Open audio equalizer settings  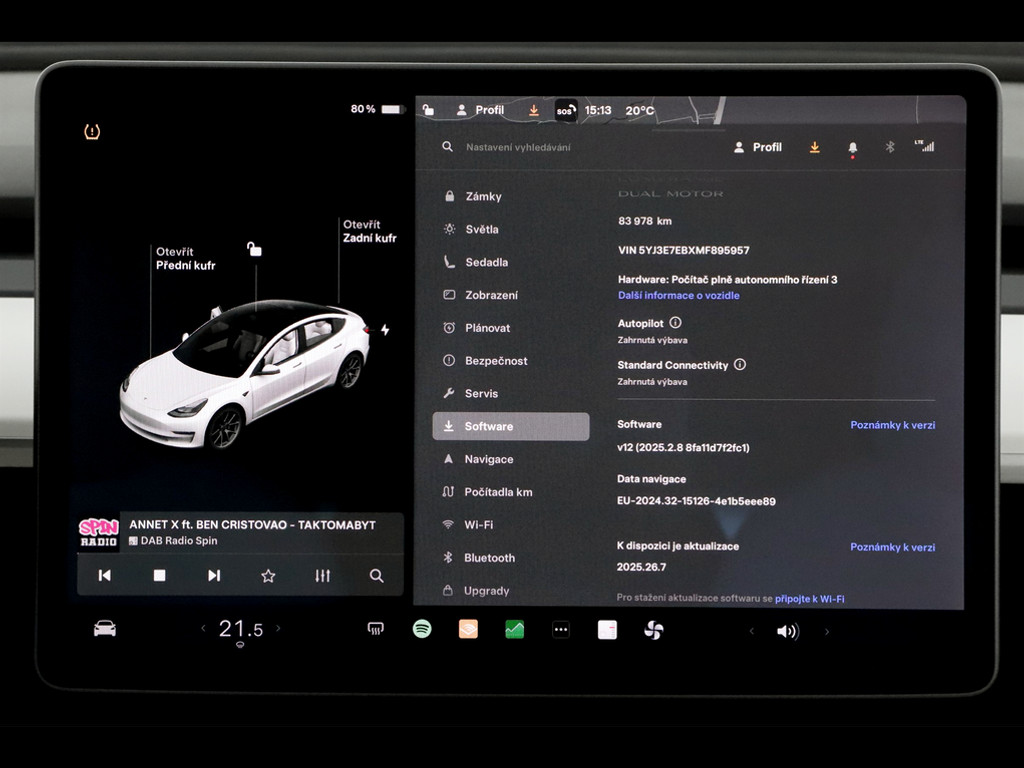point(323,575)
